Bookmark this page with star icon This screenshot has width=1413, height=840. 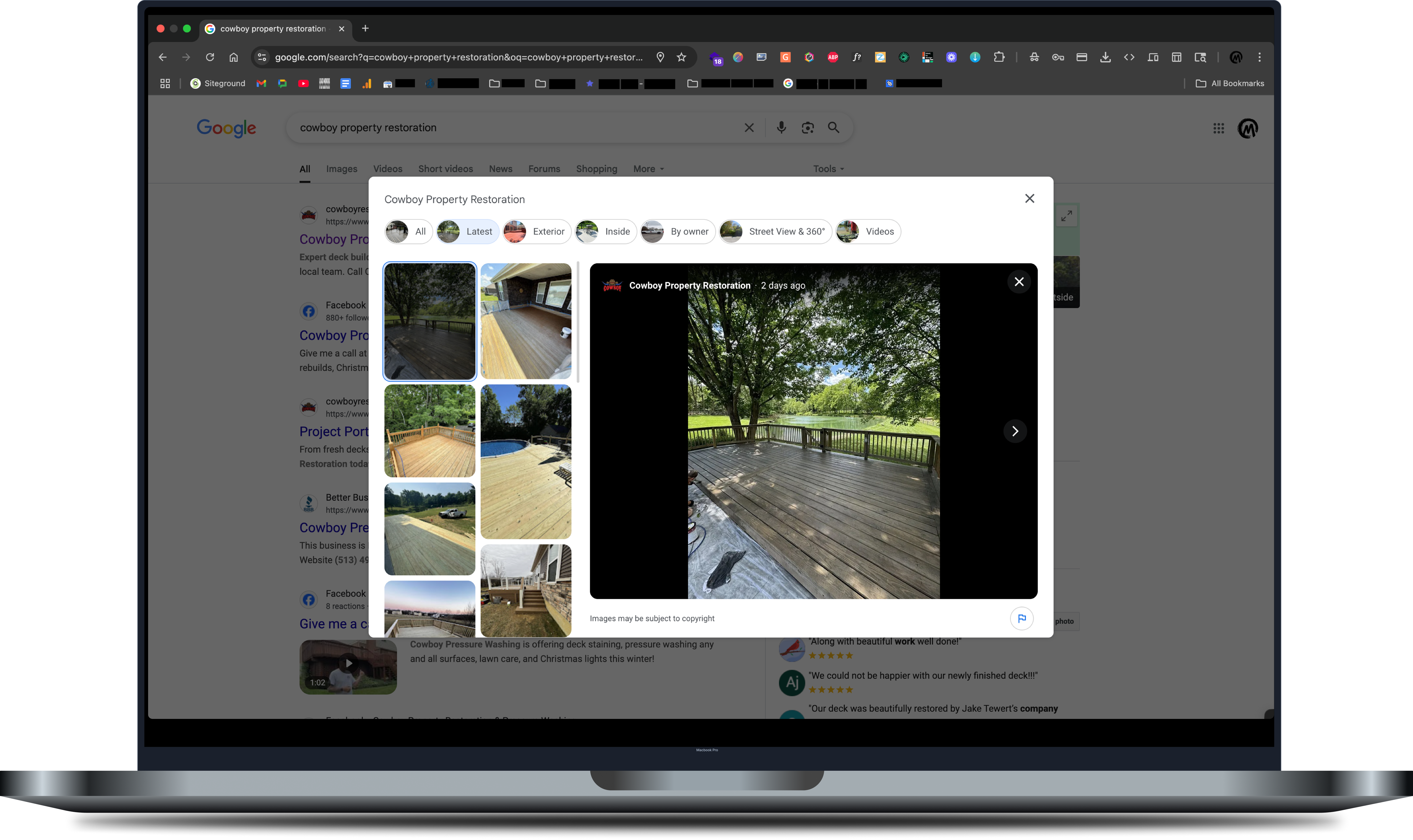tap(681, 57)
